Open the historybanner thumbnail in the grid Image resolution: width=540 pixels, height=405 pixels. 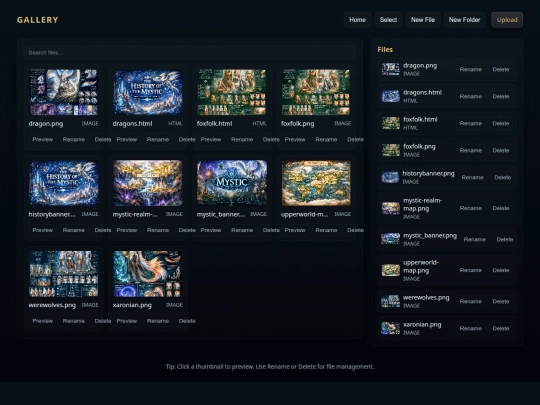click(64, 183)
